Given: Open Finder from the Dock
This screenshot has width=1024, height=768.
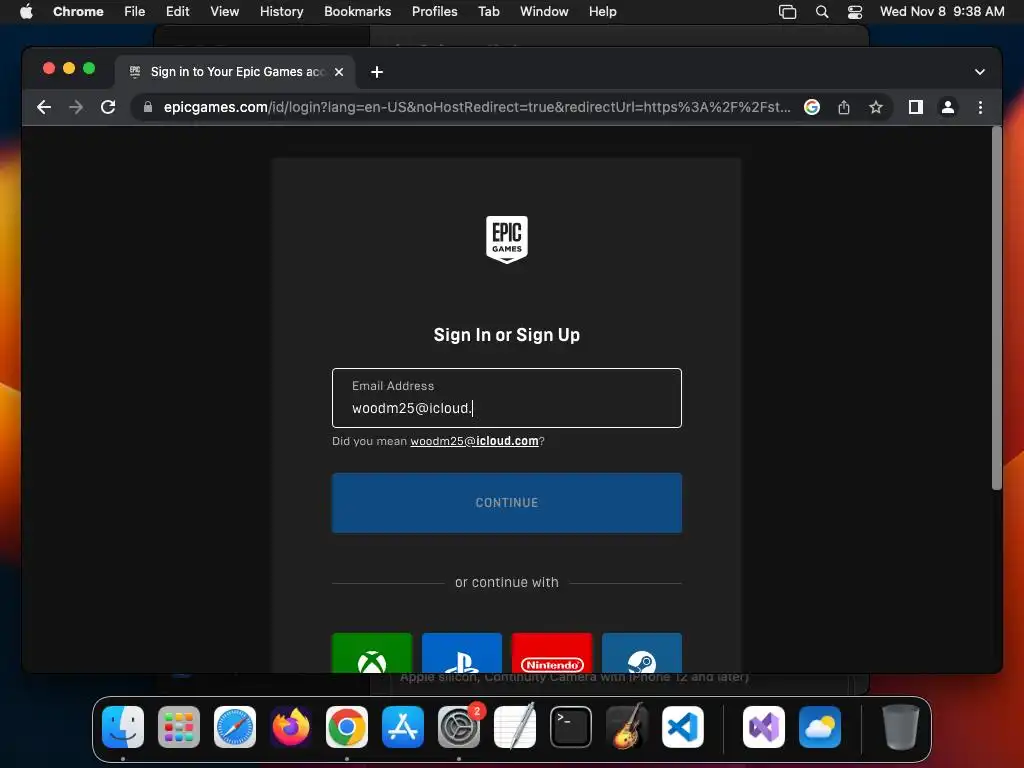Looking at the screenshot, I should point(123,727).
